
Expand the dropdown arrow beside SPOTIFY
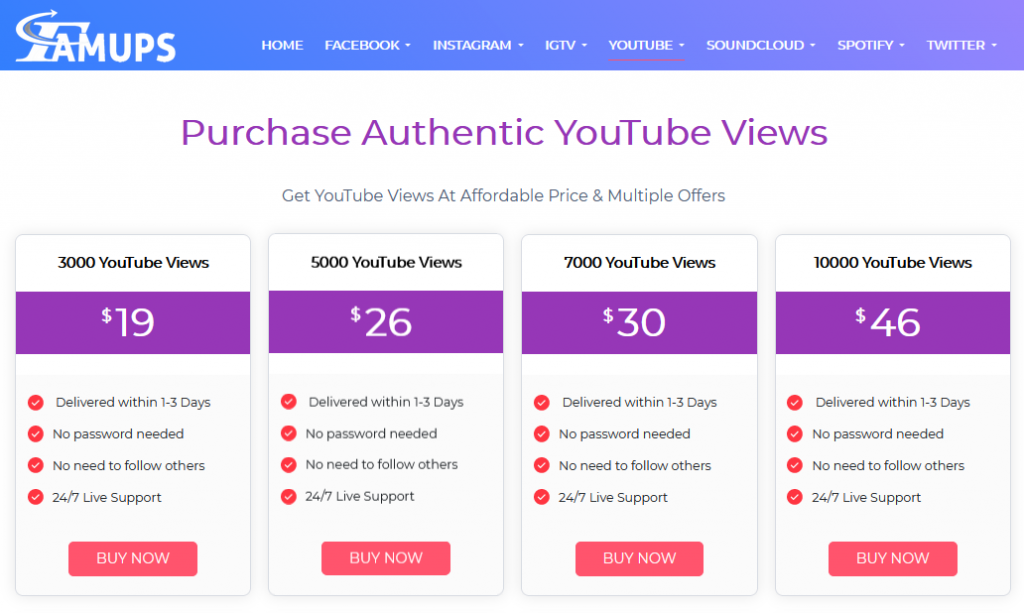tap(901, 46)
